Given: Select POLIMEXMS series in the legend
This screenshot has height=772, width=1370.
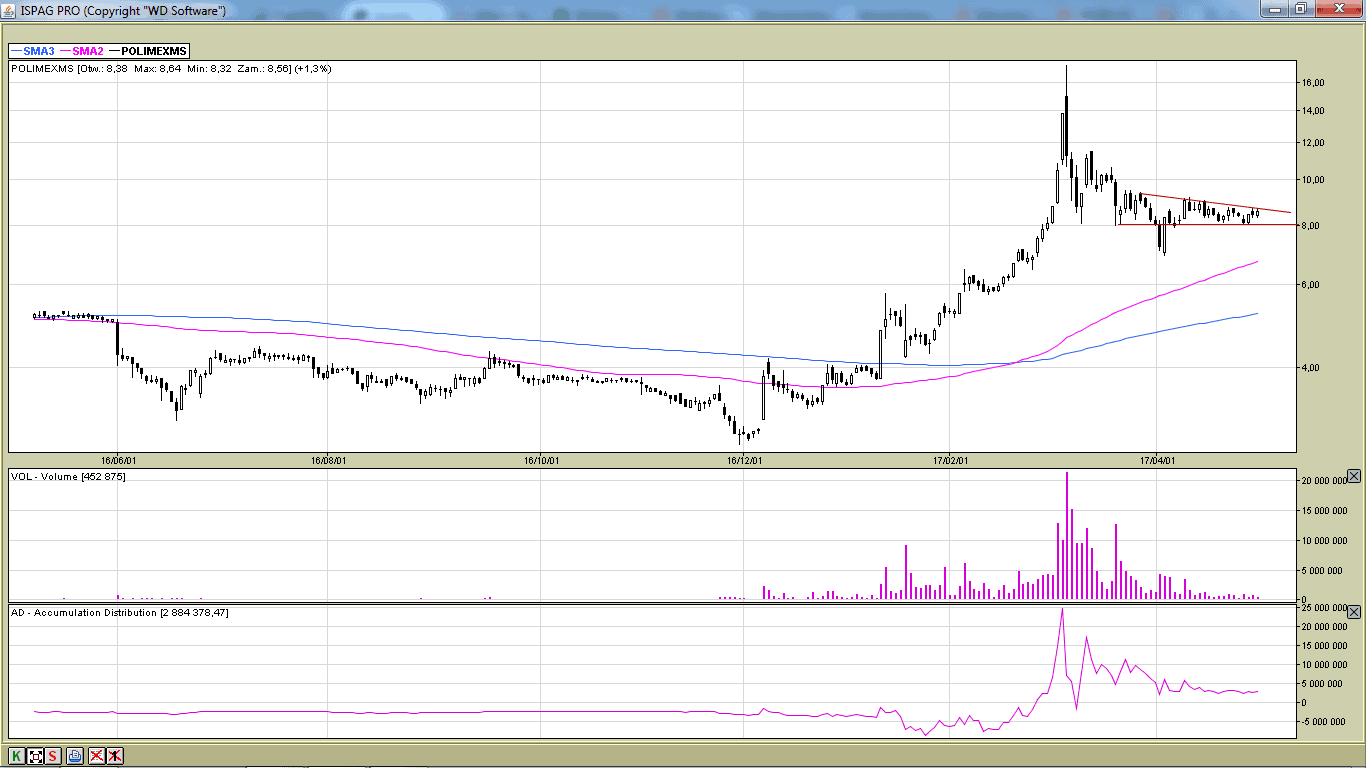Looking at the screenshot, I should click(148, 51).
